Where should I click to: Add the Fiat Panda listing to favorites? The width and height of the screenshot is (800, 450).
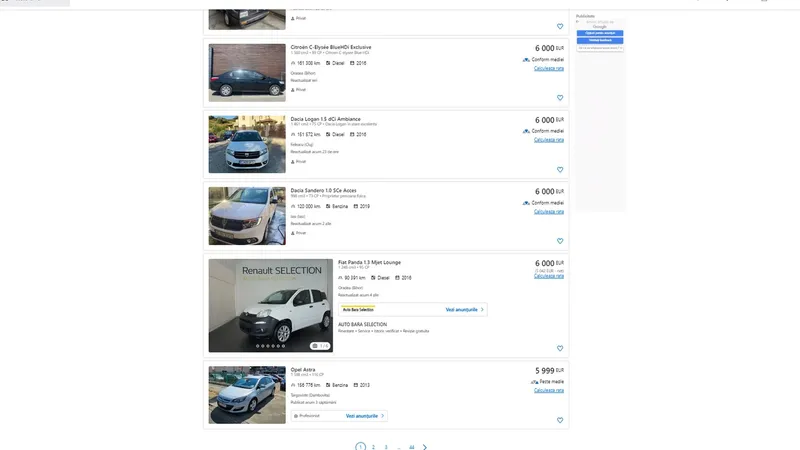(x=560, y=348)
